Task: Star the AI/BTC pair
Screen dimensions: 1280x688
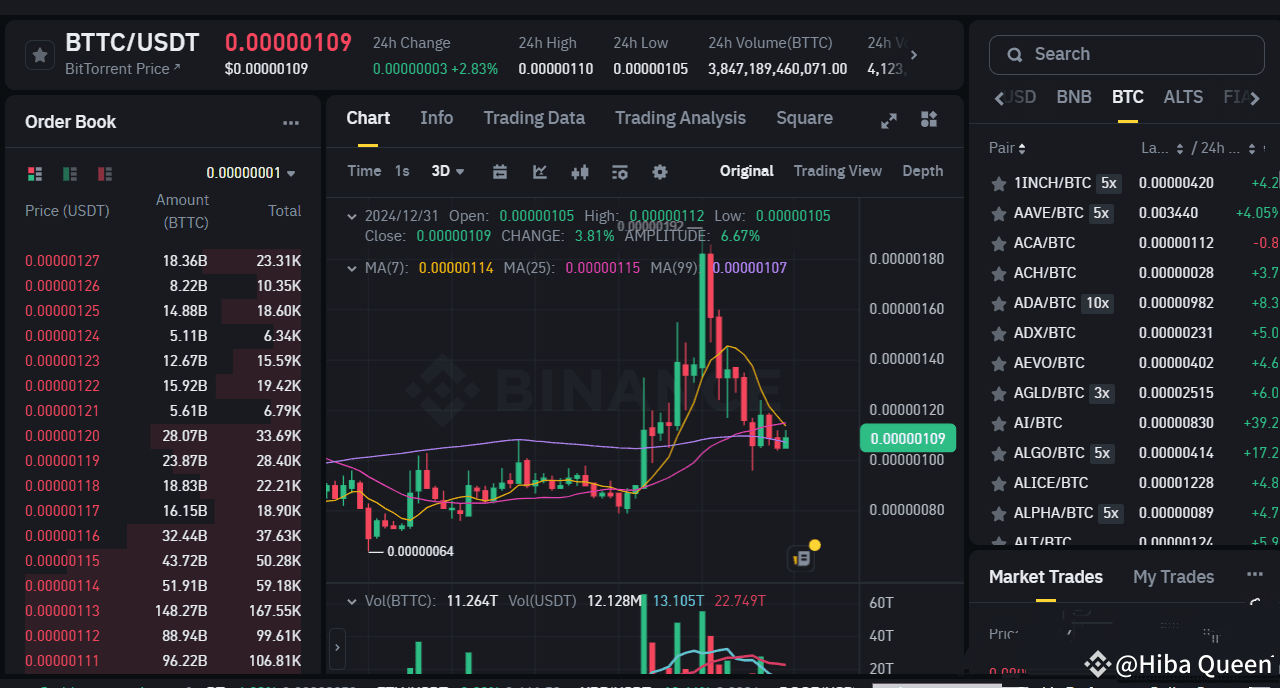Action: [998, 424]
